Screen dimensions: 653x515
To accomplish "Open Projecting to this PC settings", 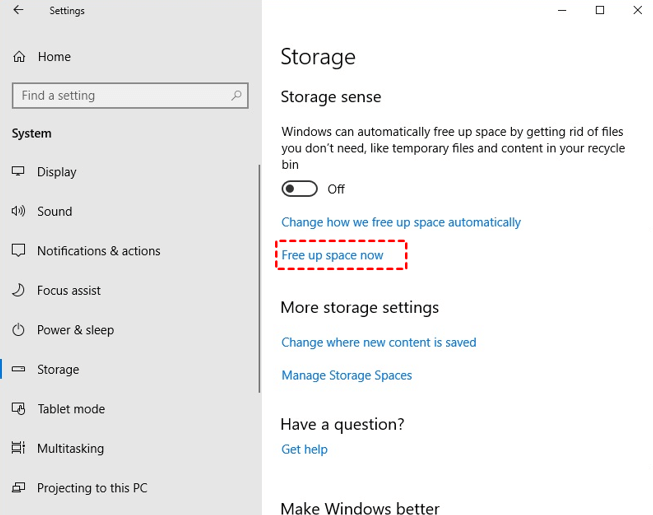I will click(x=92, y=488).
